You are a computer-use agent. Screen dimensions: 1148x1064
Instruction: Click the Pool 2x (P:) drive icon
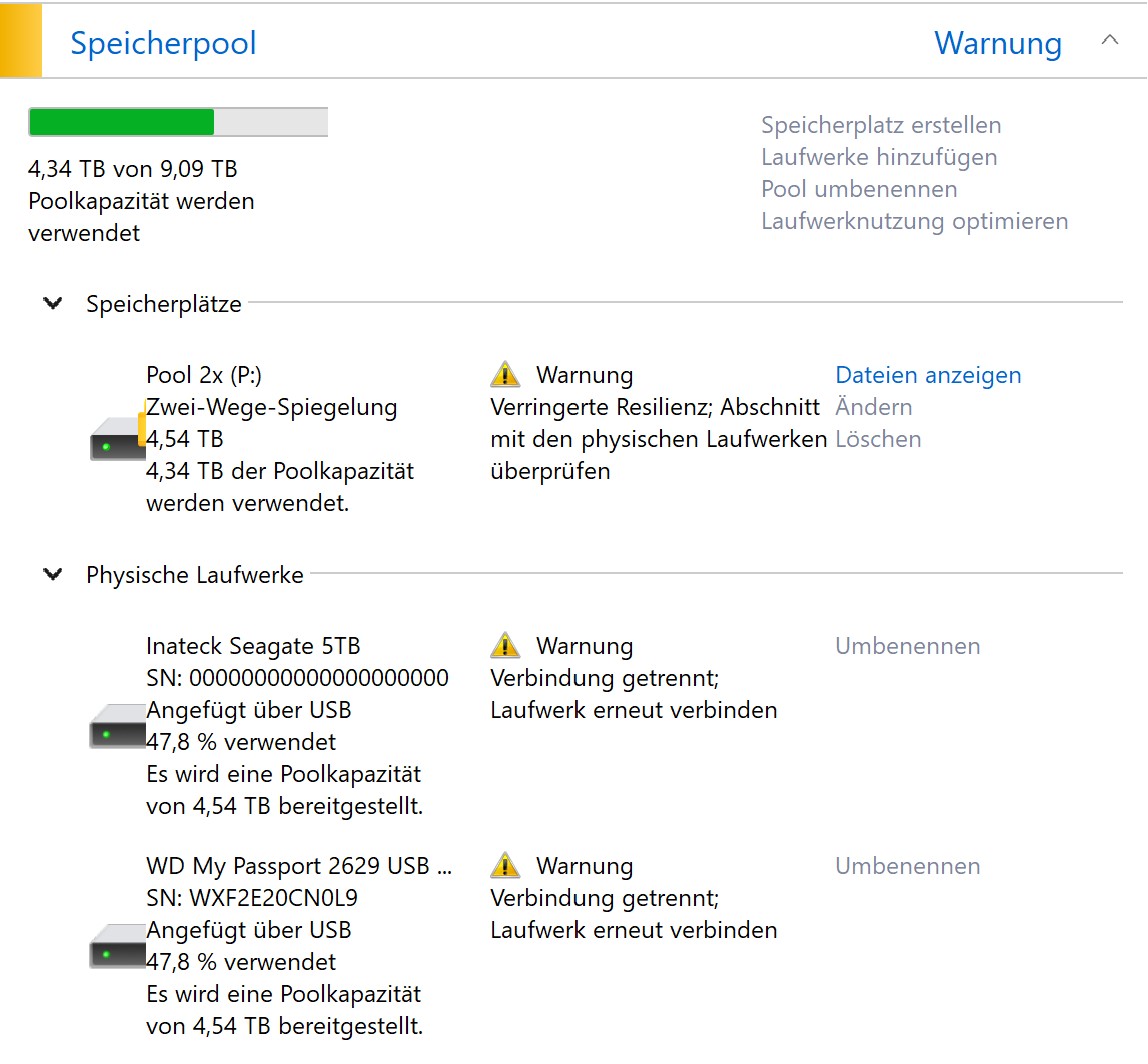[118, 438]
